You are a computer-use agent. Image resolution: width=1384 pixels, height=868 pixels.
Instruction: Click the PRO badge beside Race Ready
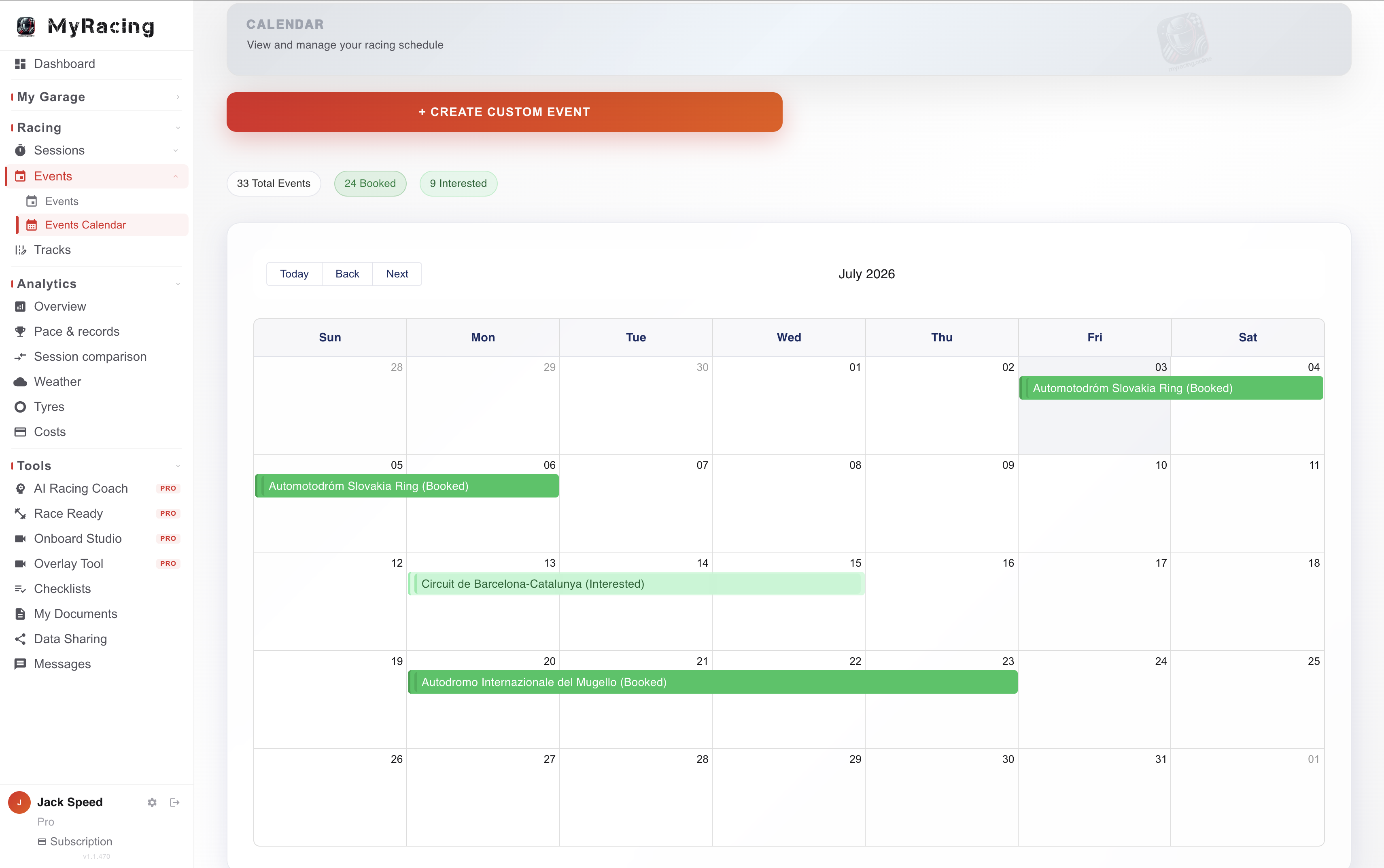(x=168, y=514)
